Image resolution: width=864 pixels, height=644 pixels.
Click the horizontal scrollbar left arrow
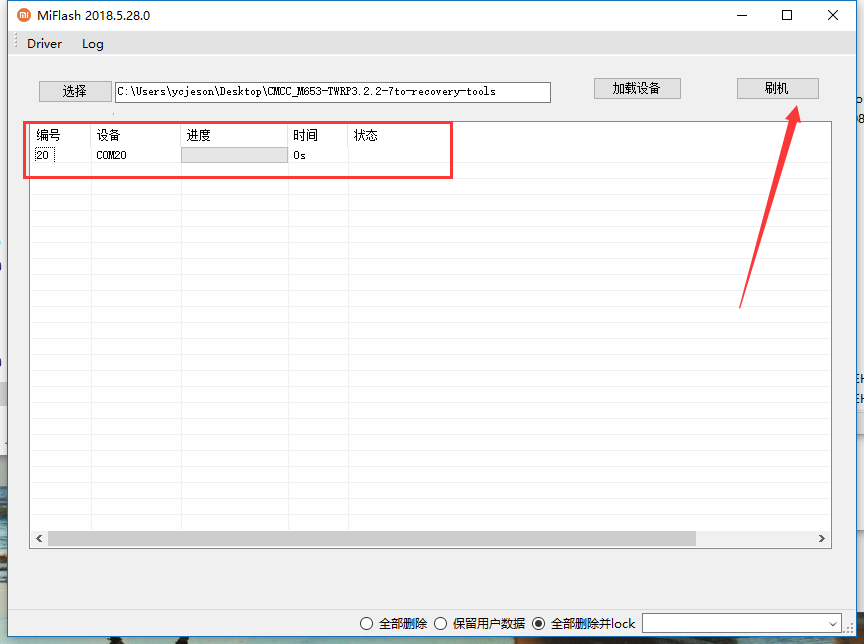39,538
